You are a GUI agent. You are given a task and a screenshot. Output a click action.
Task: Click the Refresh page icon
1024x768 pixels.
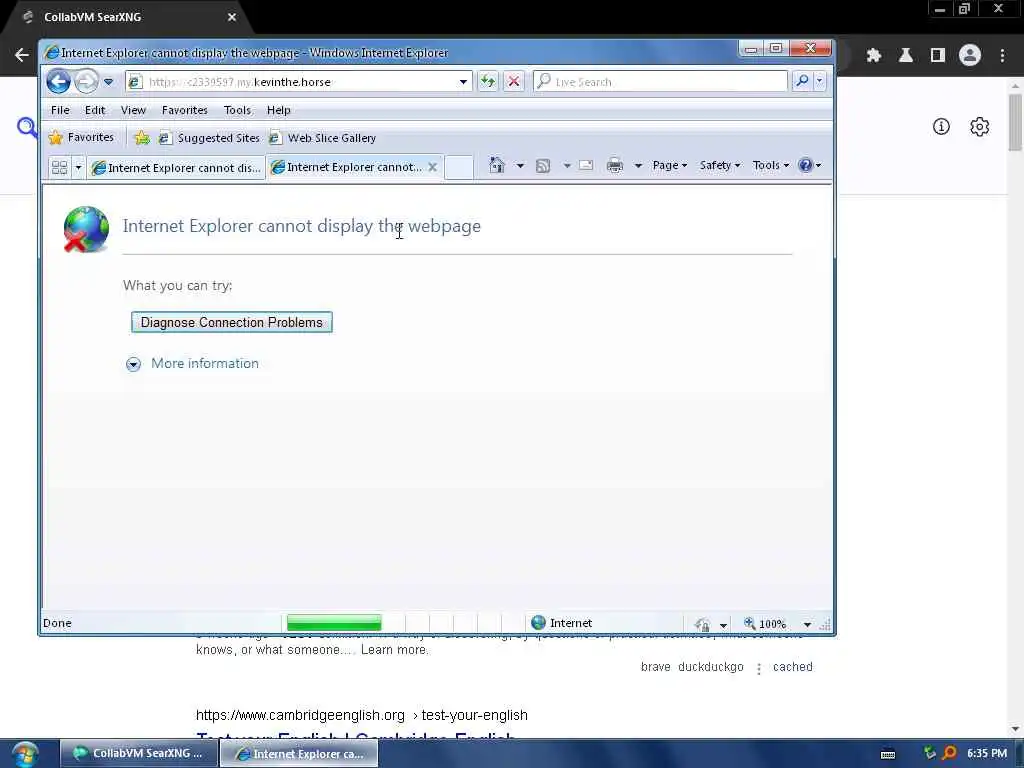tap(488, 82)
